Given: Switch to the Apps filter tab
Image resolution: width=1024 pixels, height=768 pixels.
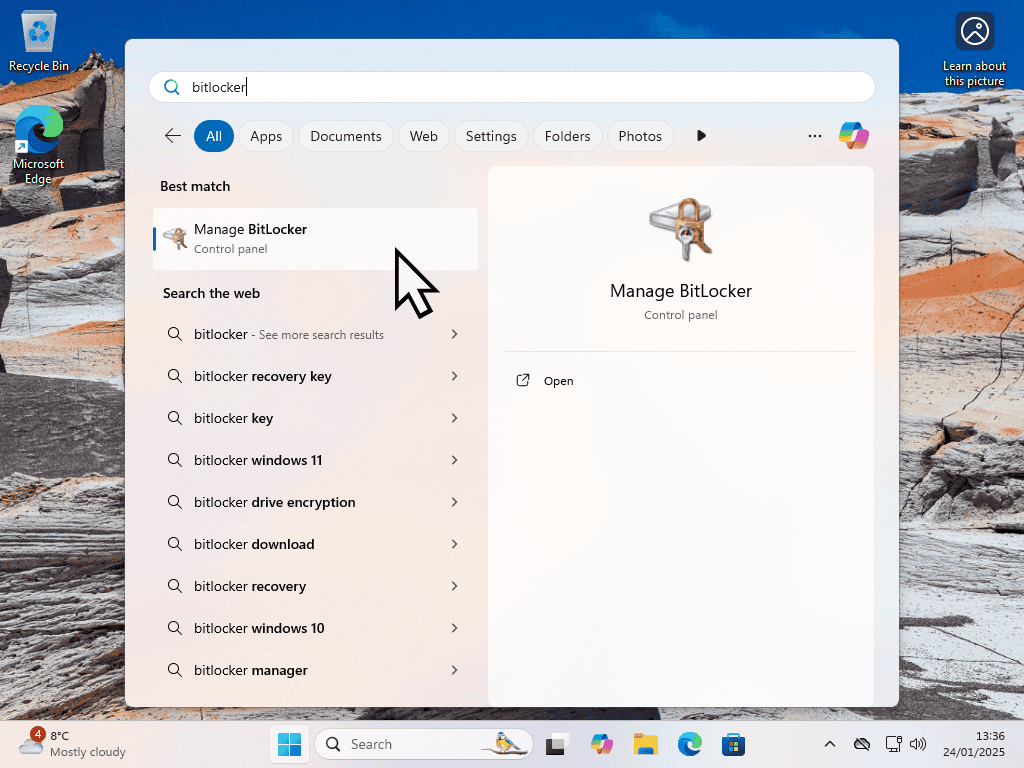Looking at the screenshot, I should point(266,136).
